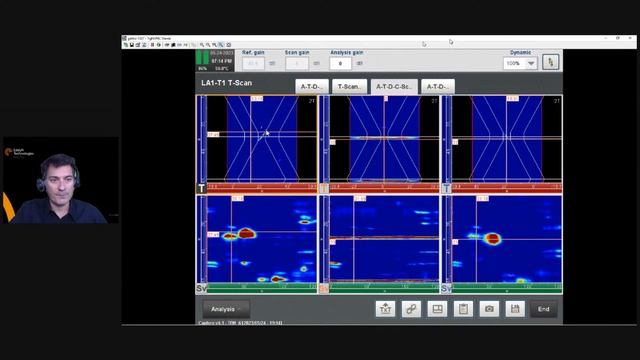The width and height of the screenshot is (640, 360).
Task: Open the last A-T-D-.. tab
Action: (x=438, y=87)
